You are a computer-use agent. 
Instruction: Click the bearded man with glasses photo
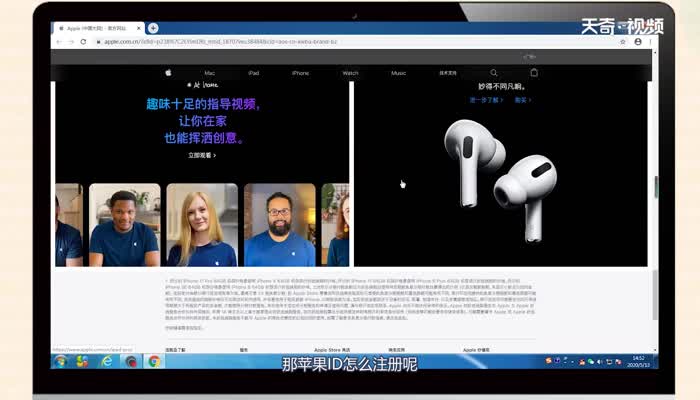click(280, 225)
